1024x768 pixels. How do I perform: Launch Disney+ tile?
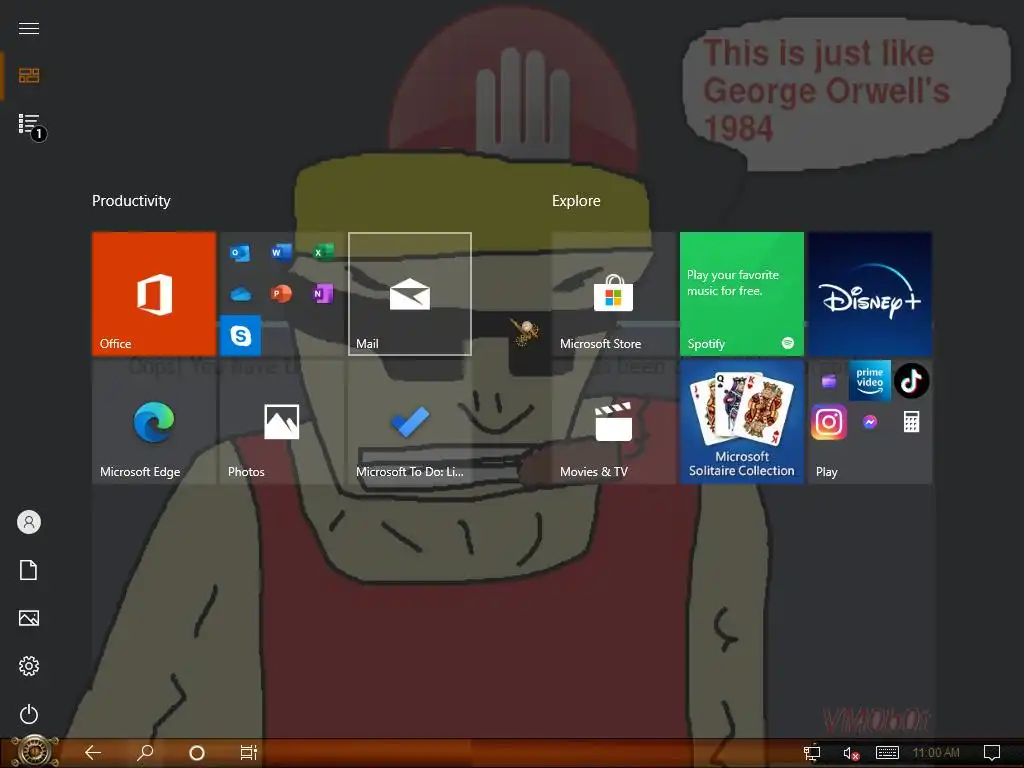(869, 293)
